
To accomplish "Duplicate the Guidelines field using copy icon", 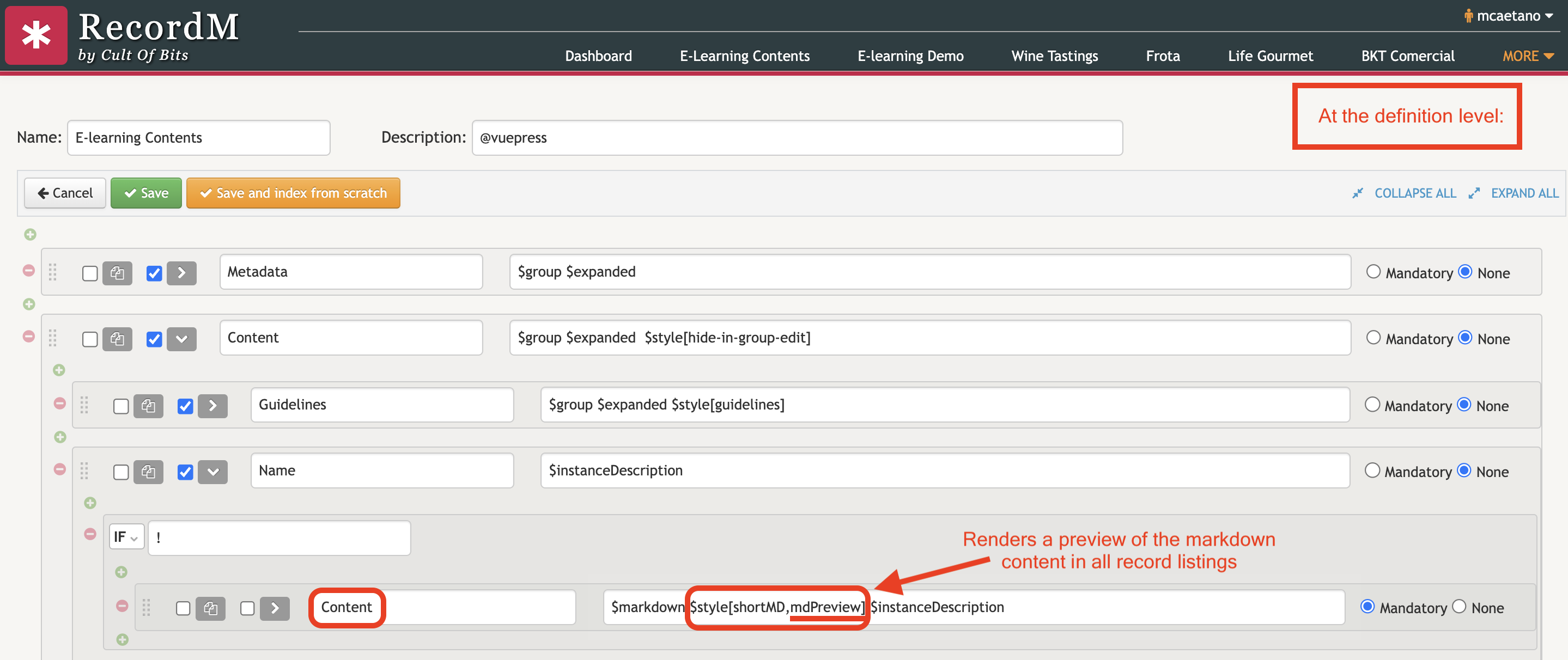I will coord(149,406).
